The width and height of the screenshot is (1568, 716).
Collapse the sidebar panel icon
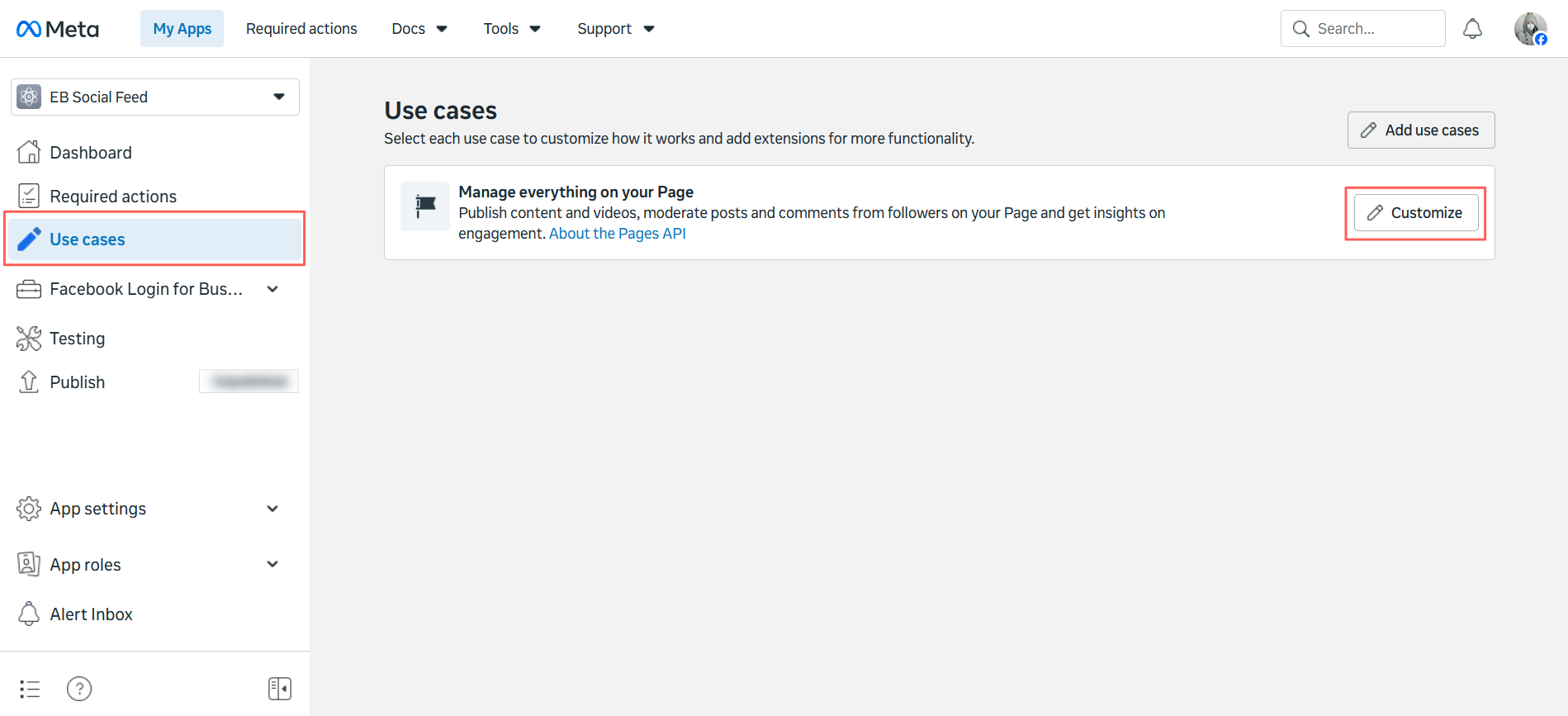point(280,689)
